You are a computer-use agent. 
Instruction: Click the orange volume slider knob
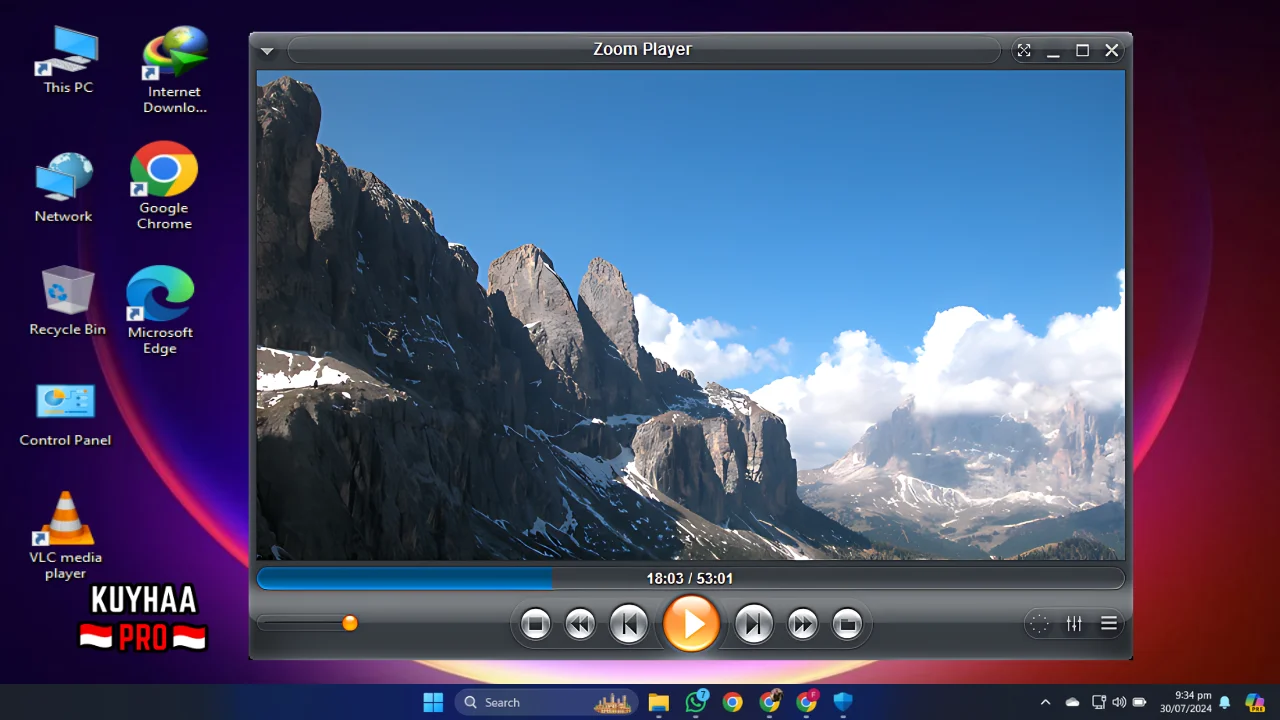click(349, 623)
